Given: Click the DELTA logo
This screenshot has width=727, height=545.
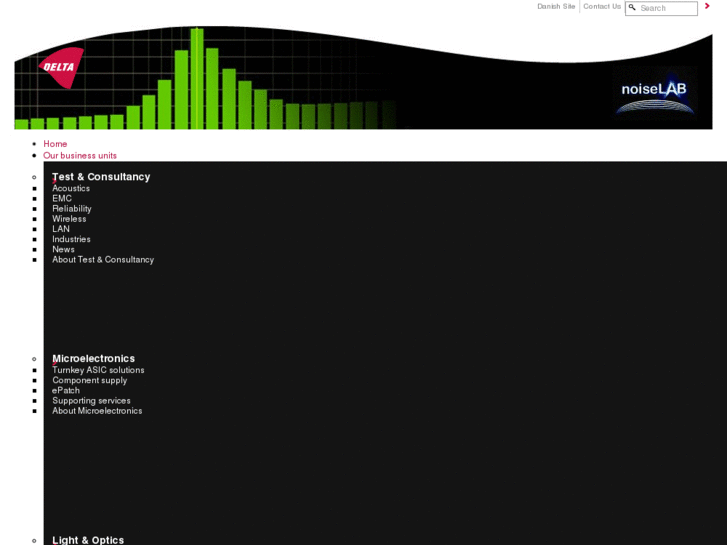Looking at the screenshot, I should click(x=61, y=67).
